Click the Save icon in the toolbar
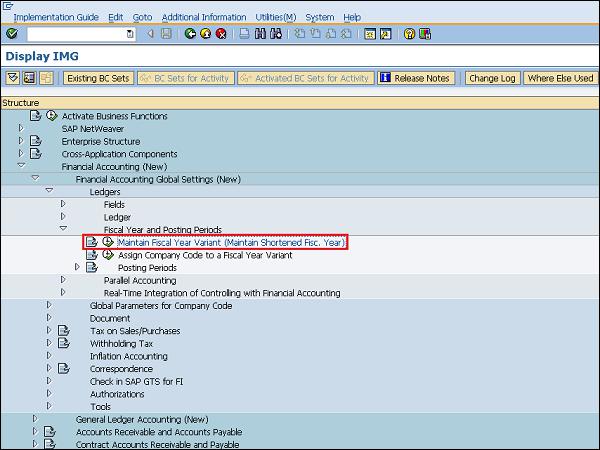The image size is (600, 450). coord(166,34)
